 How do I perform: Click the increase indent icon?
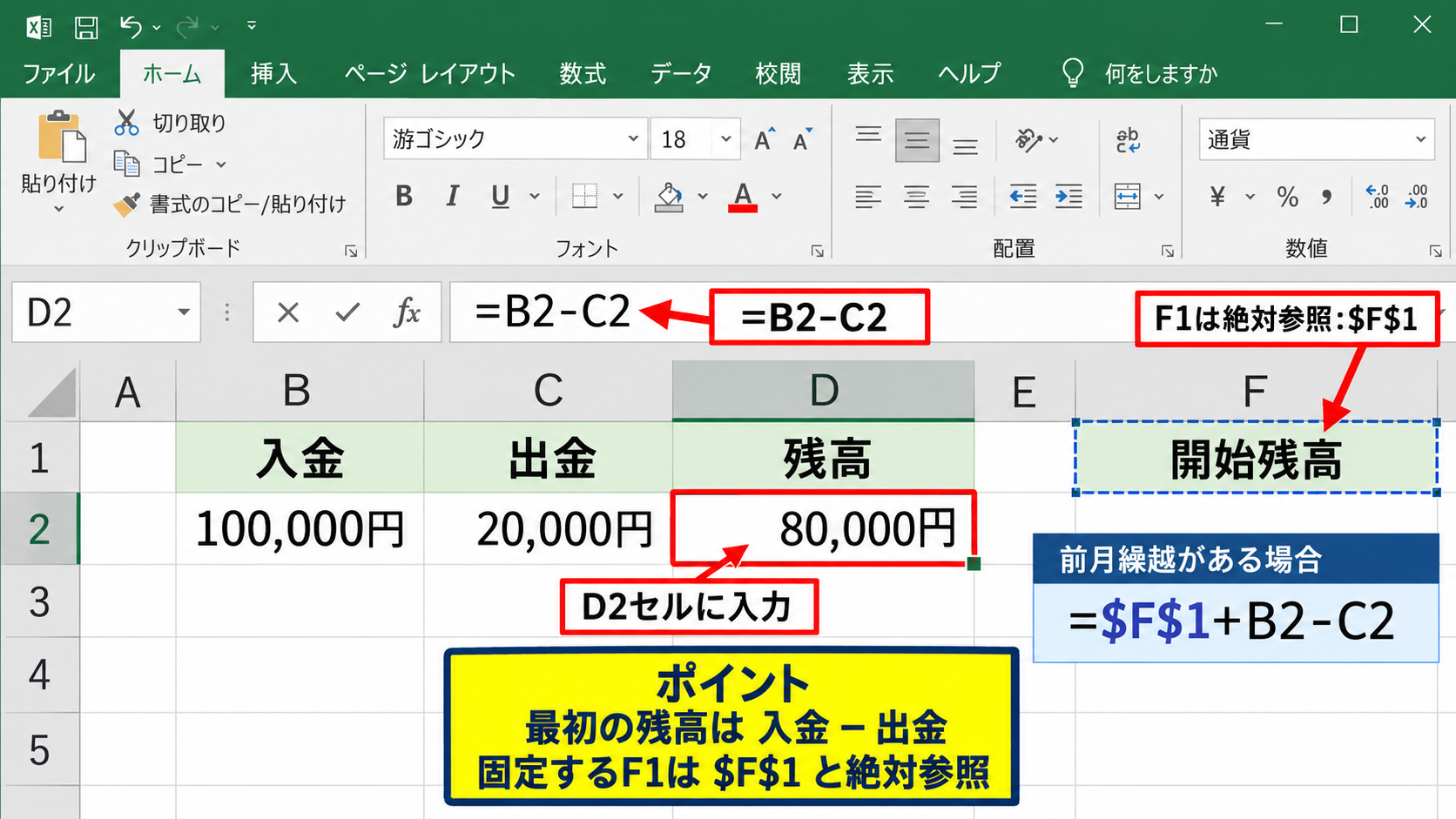pyautogui.click(x=1068, y=197)
